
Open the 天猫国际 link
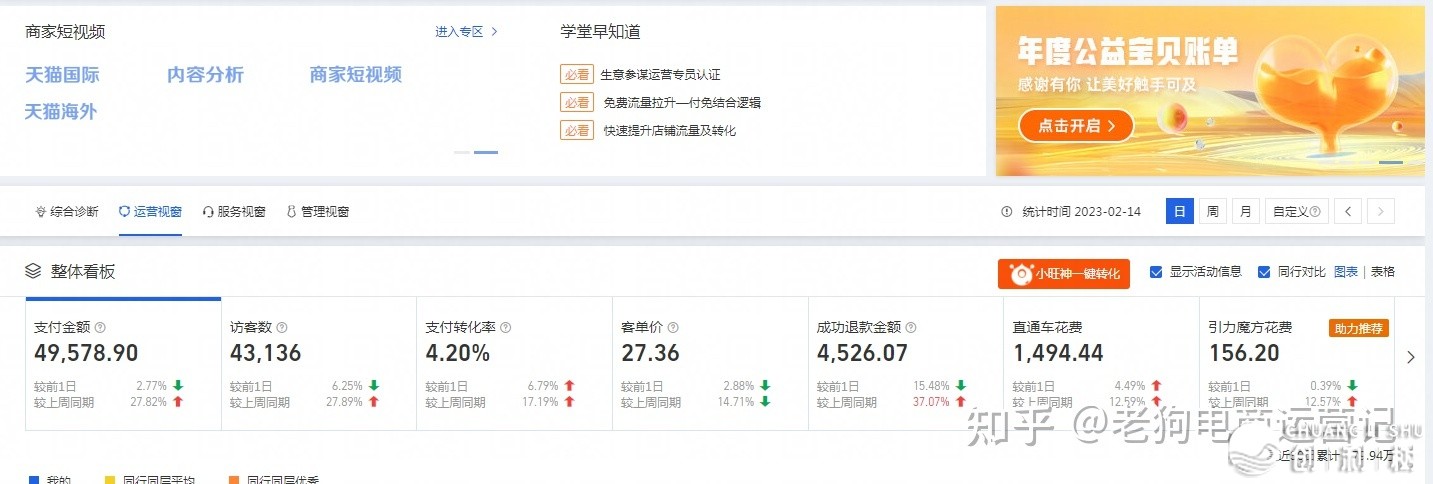62,75
